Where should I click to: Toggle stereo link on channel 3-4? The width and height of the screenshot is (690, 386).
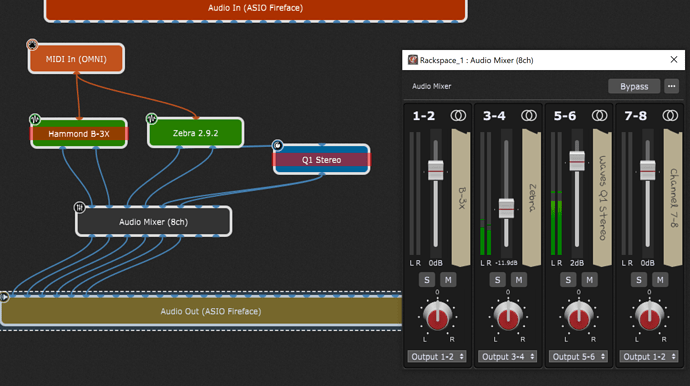click(529, 116)
